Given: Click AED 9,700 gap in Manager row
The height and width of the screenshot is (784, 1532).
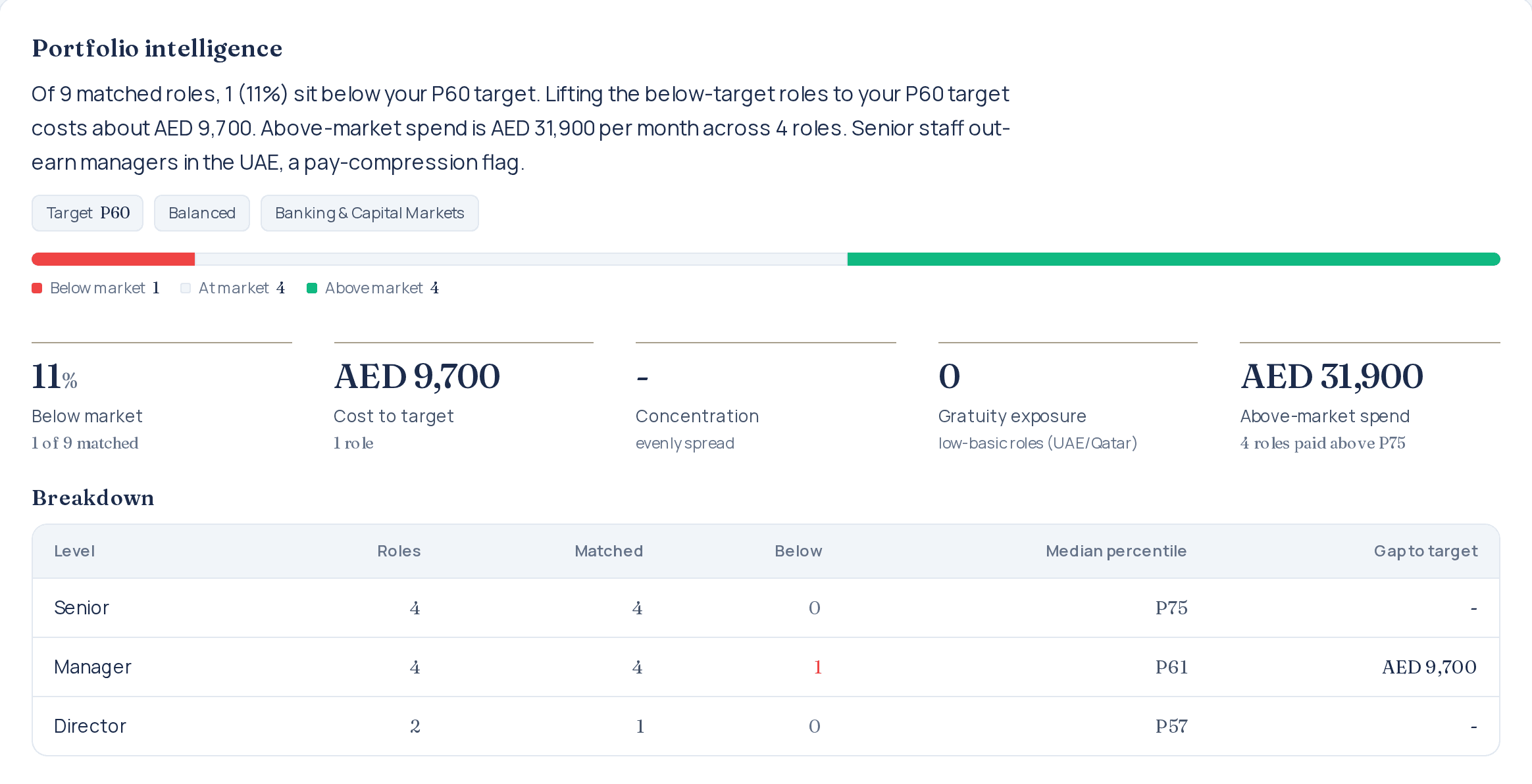Looking at the screenshot, I should point(1429,667).
